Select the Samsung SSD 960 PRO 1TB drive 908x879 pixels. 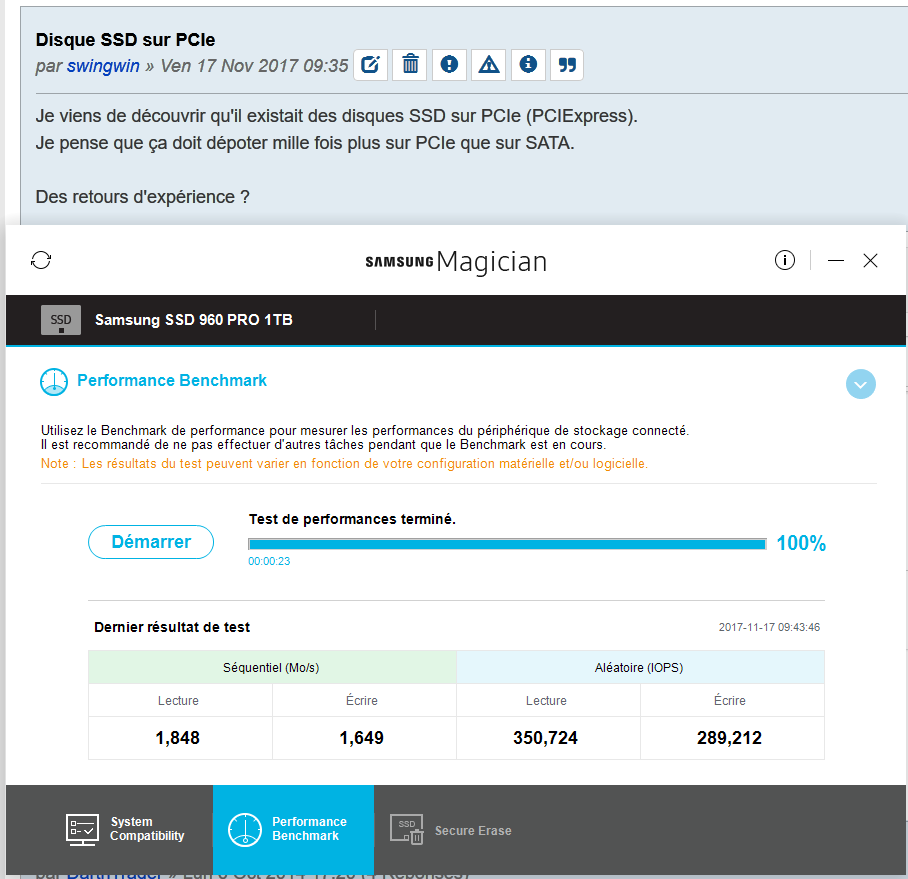(x=193, y=320)
